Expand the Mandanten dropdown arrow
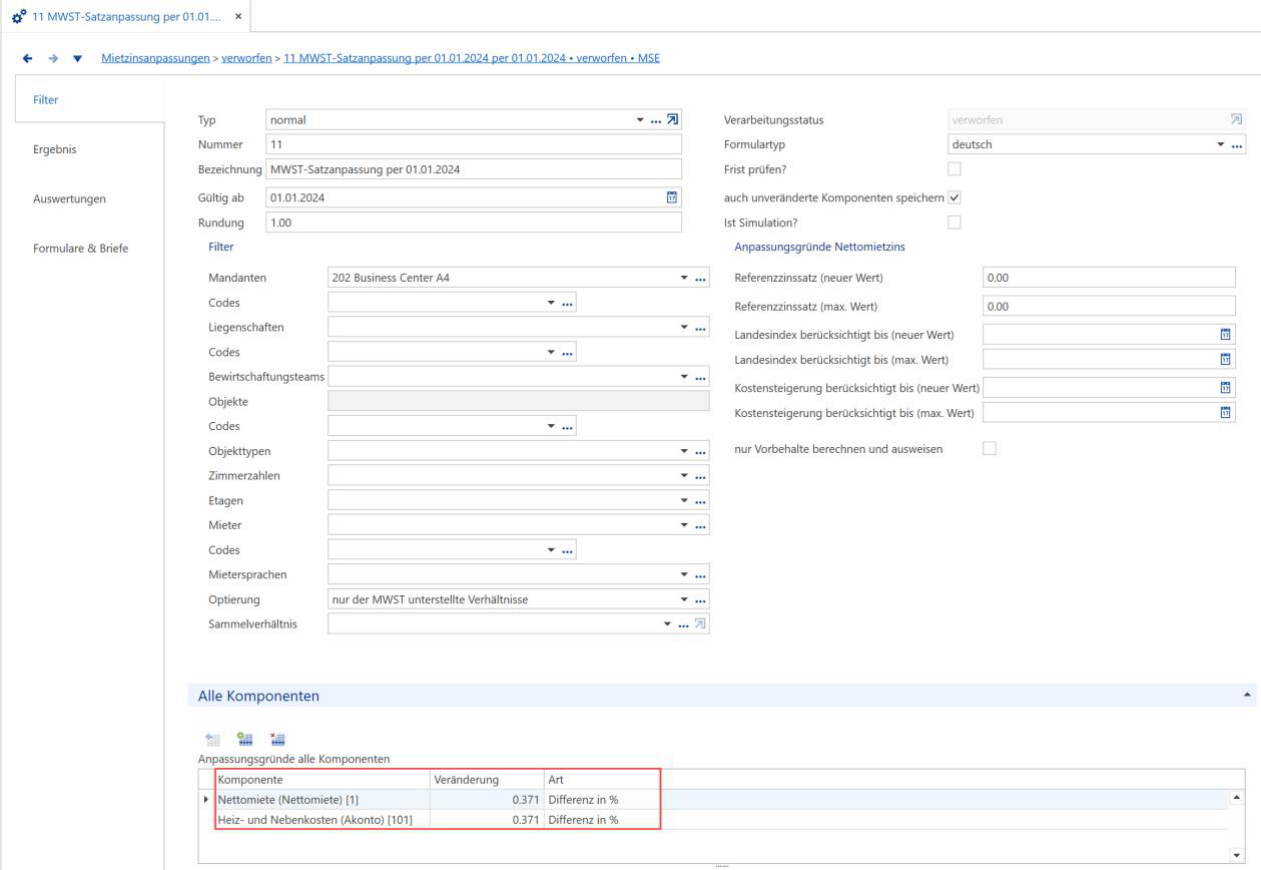 [x=685, y=278]
